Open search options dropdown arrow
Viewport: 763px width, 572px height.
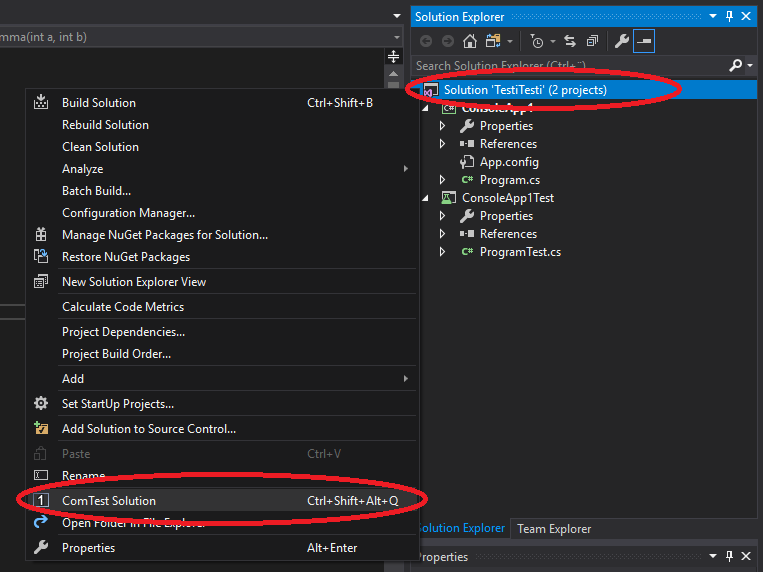click(x=750, y=65)
